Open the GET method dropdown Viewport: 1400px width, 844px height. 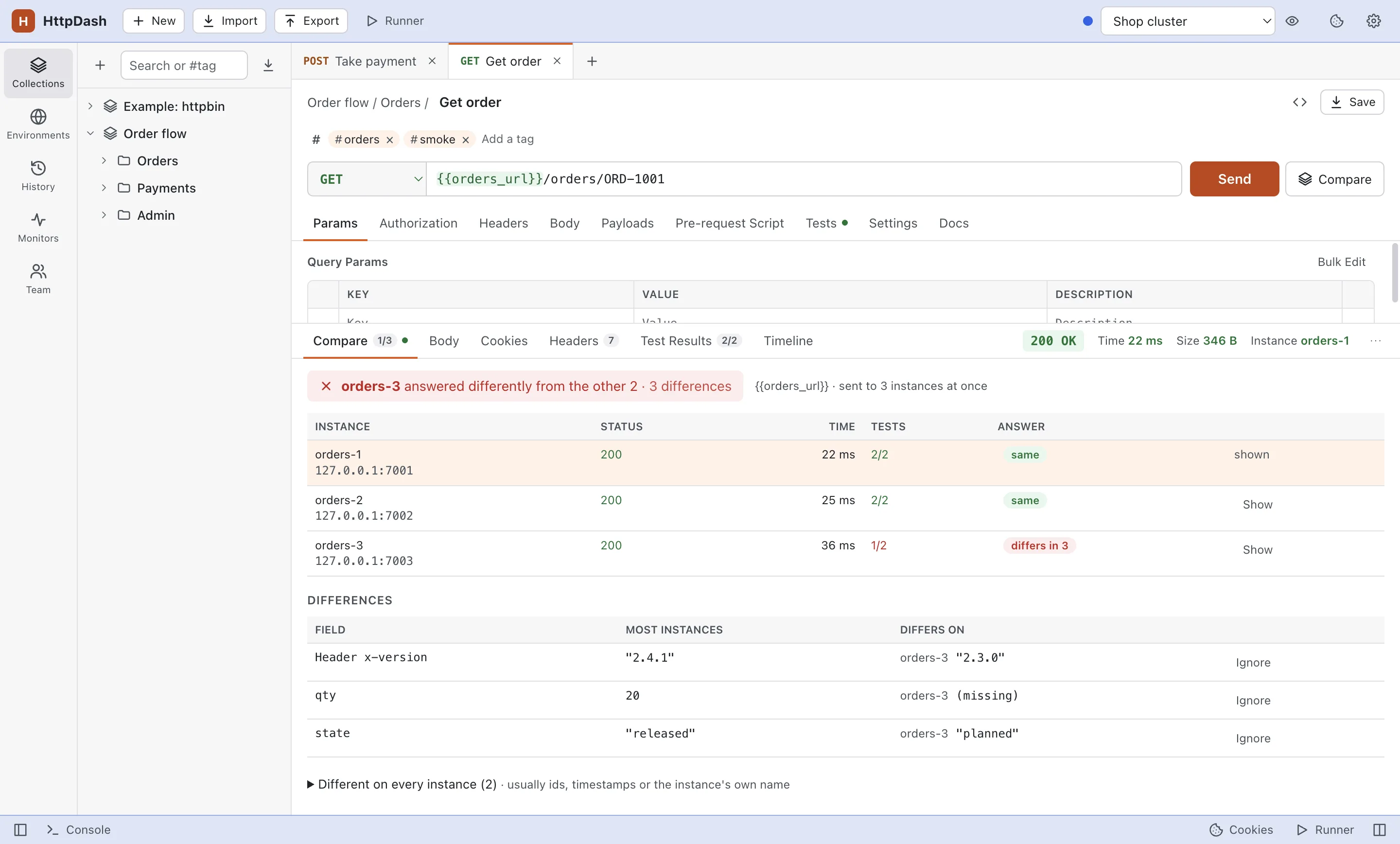point(367,179)
